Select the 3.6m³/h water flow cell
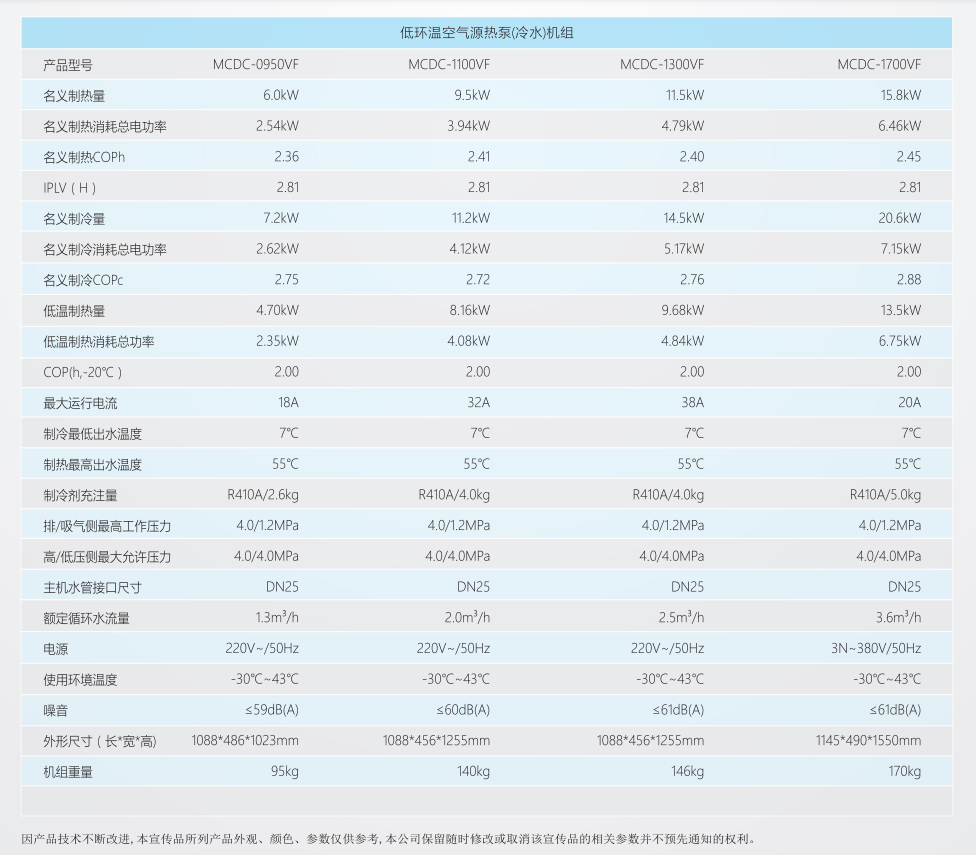The width and height of the screenshot is (976, 855). (898, 618)
